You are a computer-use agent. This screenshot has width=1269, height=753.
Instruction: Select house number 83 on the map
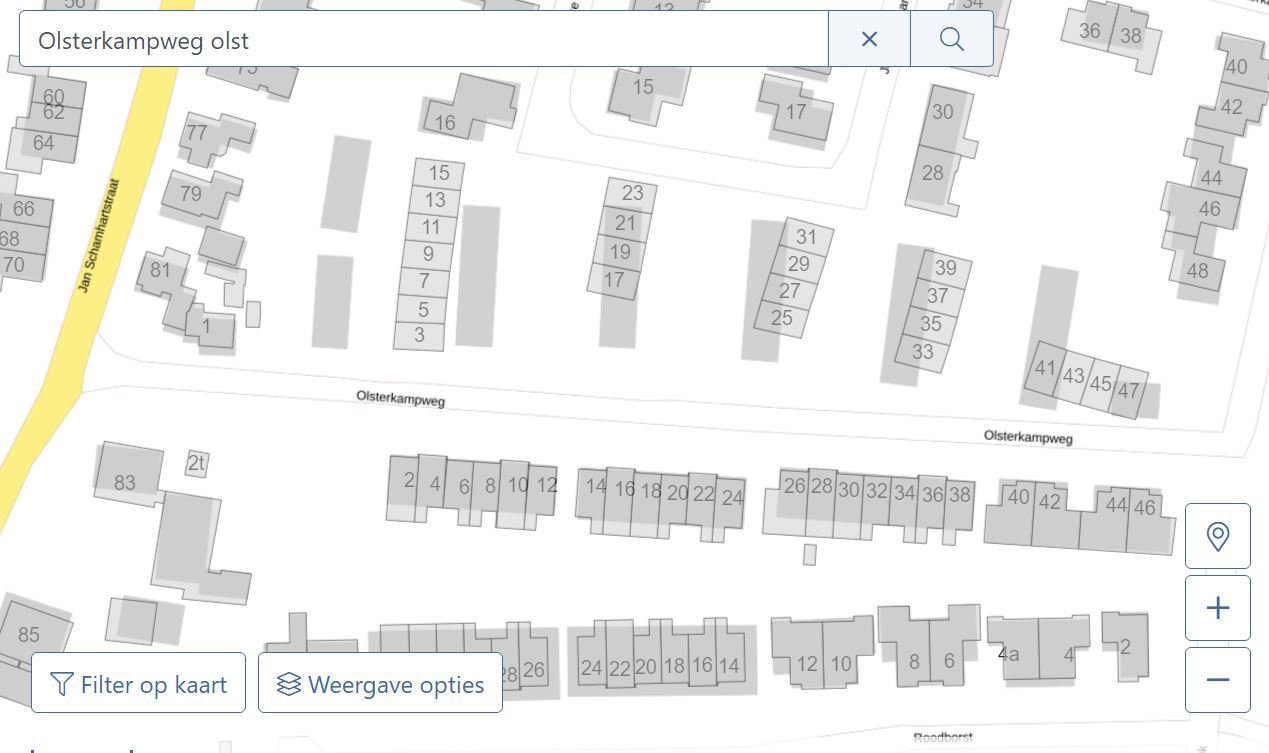point(125,482)
